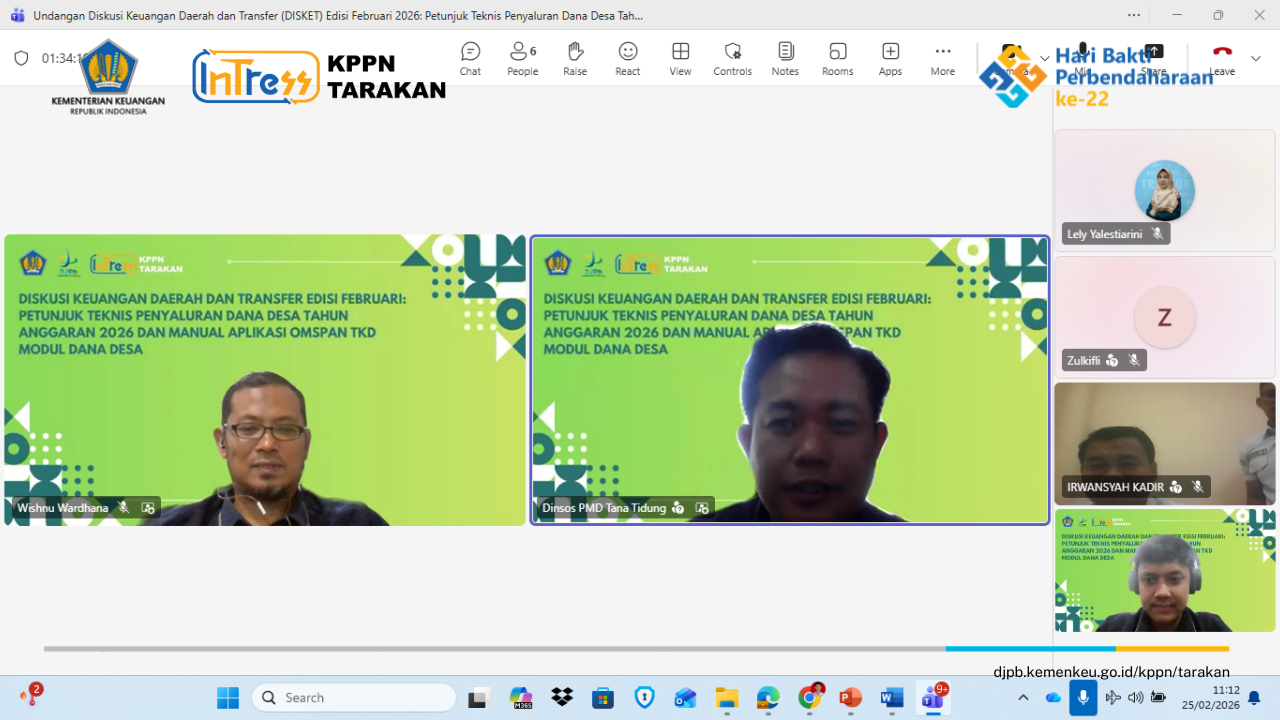The width and height of the screenshot is (1280, 720).
Task: Expand the Leave options dropdown arrow
Action: coord(1256,58)
